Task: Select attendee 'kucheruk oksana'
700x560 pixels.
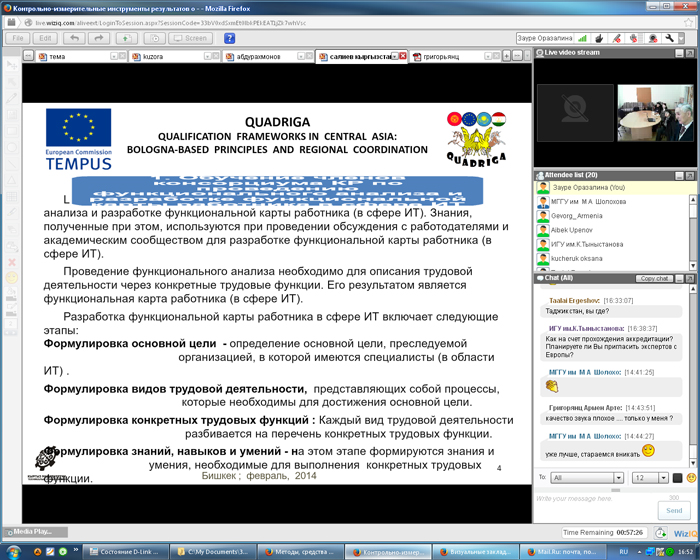Action: pos(612,259)
